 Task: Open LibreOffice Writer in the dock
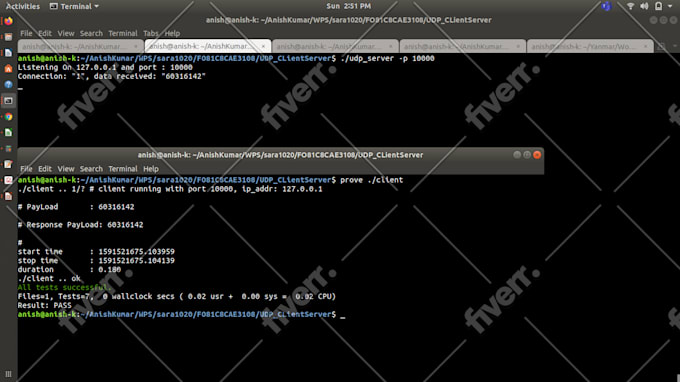coord(8,53)
